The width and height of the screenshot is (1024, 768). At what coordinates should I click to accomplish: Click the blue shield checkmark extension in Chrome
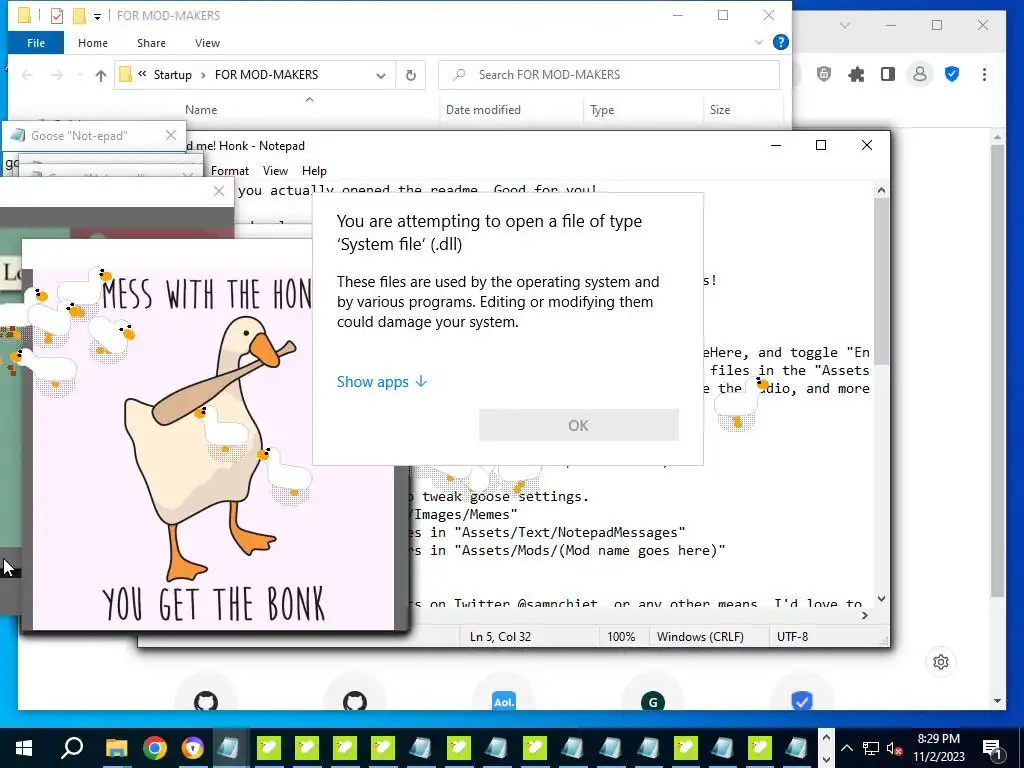coord(952,74)
